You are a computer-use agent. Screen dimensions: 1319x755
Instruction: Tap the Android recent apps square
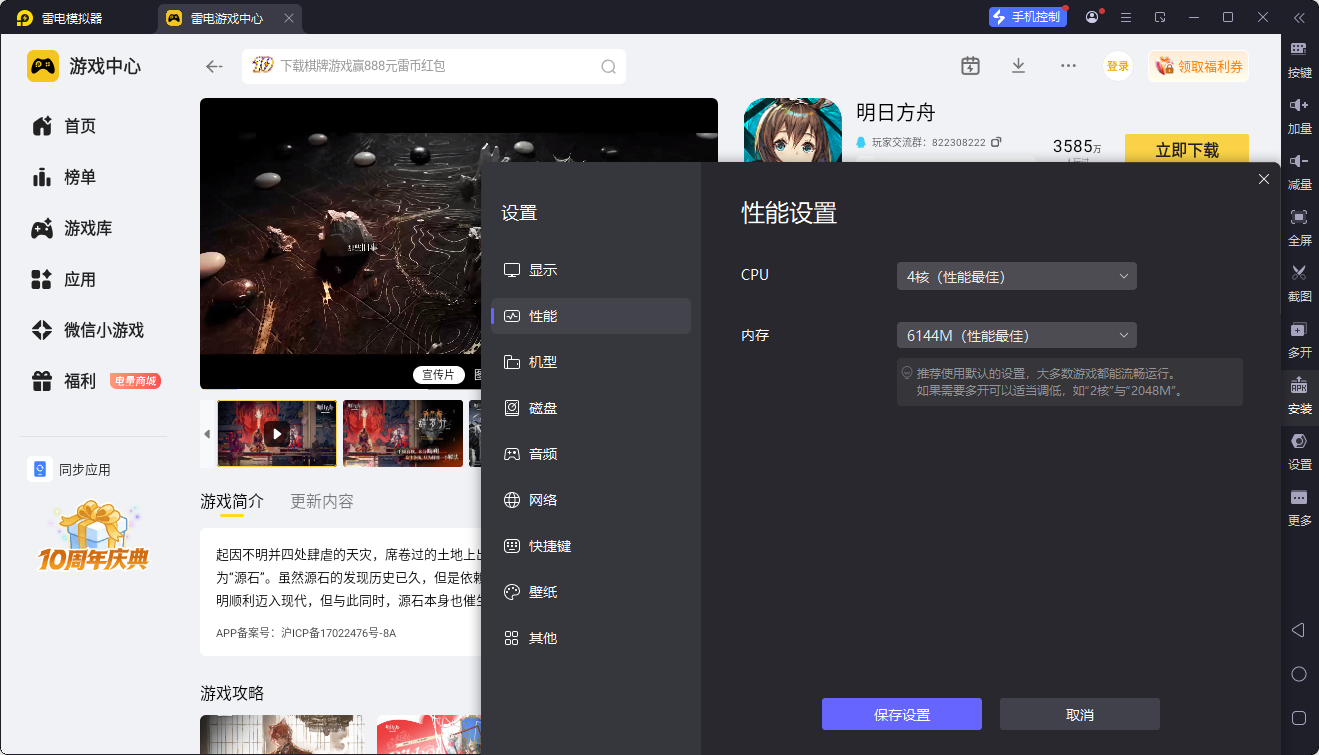(x=1299, y=718)
